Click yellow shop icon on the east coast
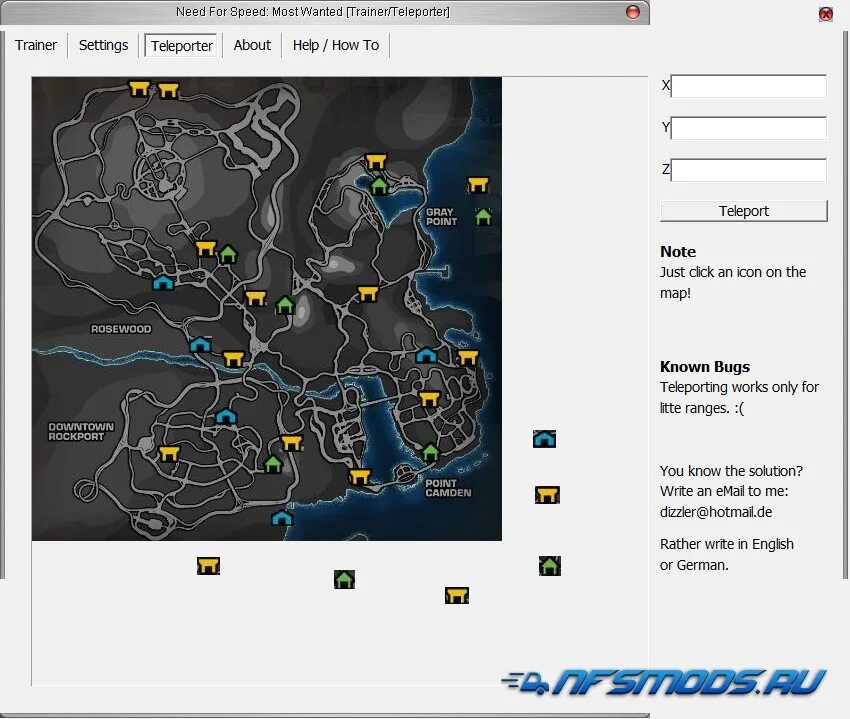Viewport: 850px width, 719px height. tap(468, 357)
